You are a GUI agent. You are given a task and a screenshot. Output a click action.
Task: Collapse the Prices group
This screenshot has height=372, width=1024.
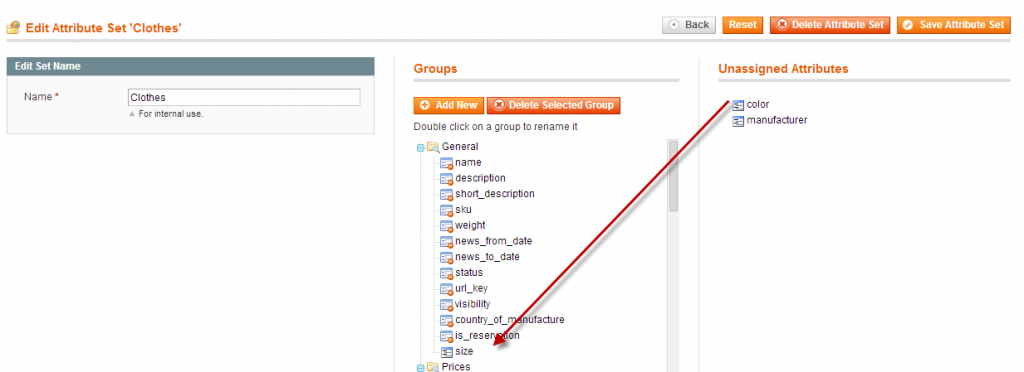421,368
